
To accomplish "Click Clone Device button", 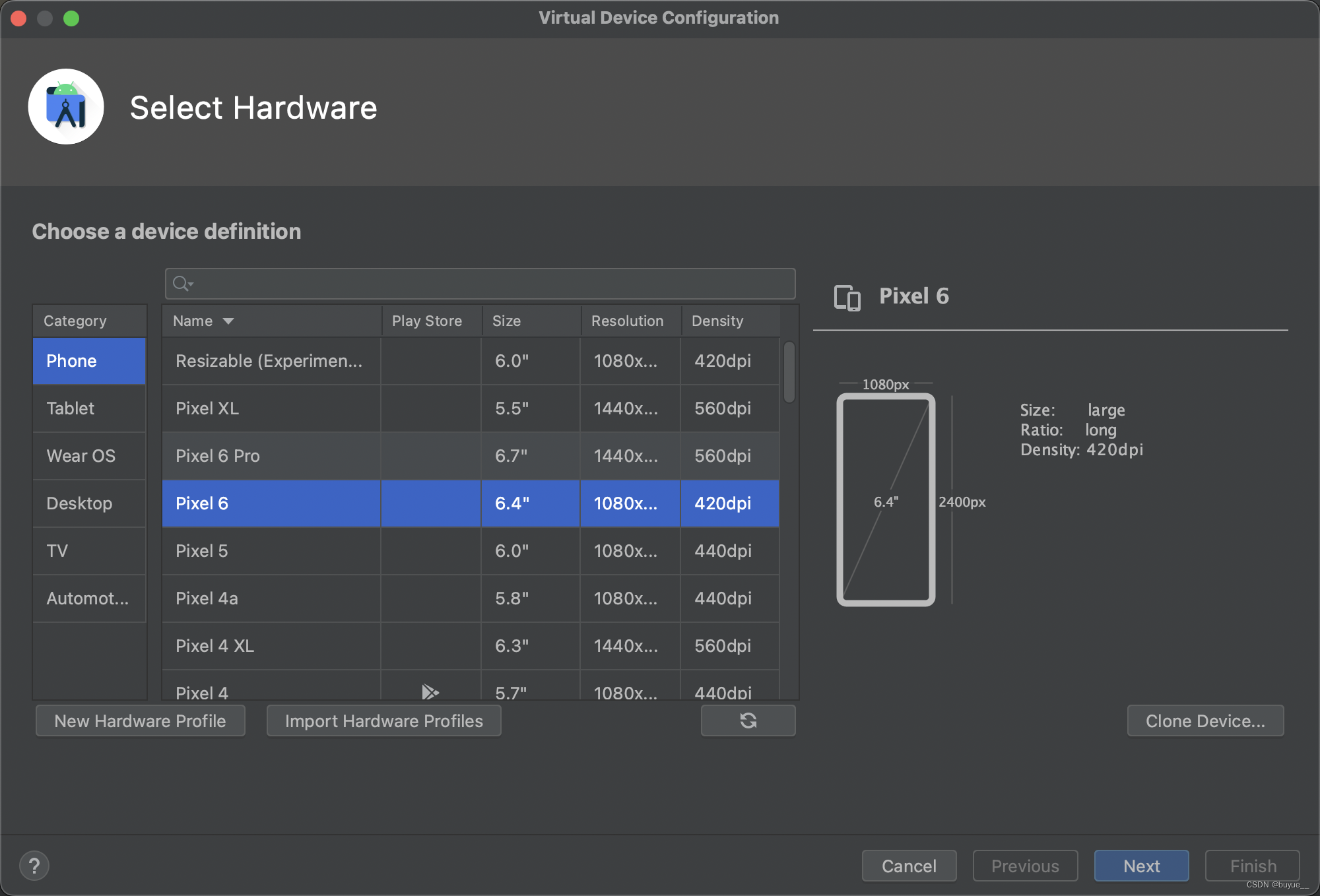I will coord(1205,720).
